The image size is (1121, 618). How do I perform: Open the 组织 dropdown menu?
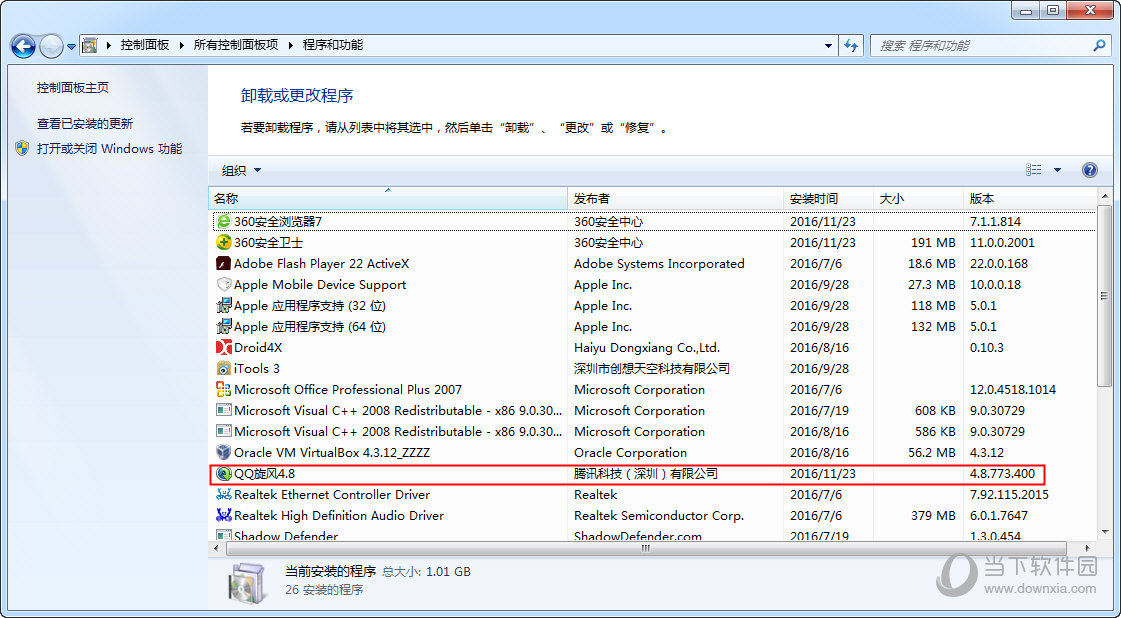click(x=242, y=170)
